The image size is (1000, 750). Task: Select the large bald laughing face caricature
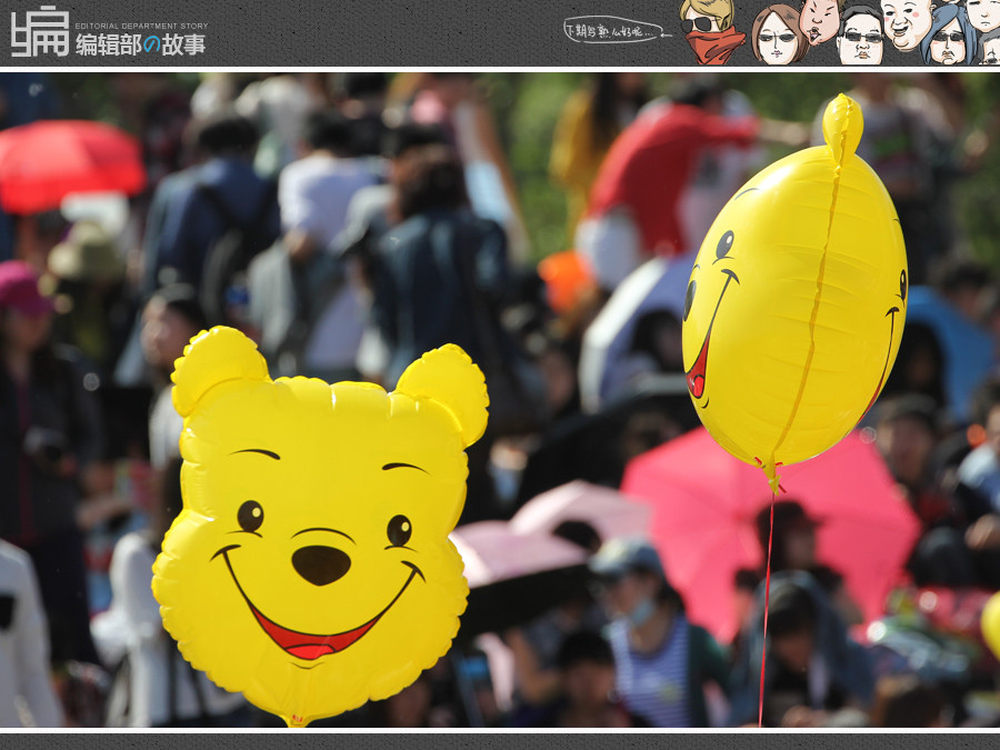click(x=907, y=24)
